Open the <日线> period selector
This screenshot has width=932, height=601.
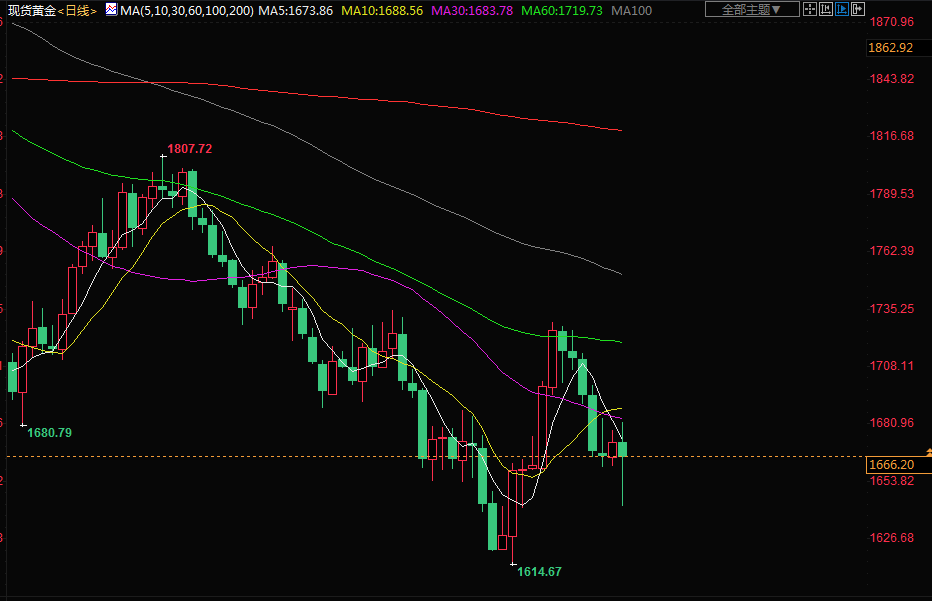click(78, 11)
